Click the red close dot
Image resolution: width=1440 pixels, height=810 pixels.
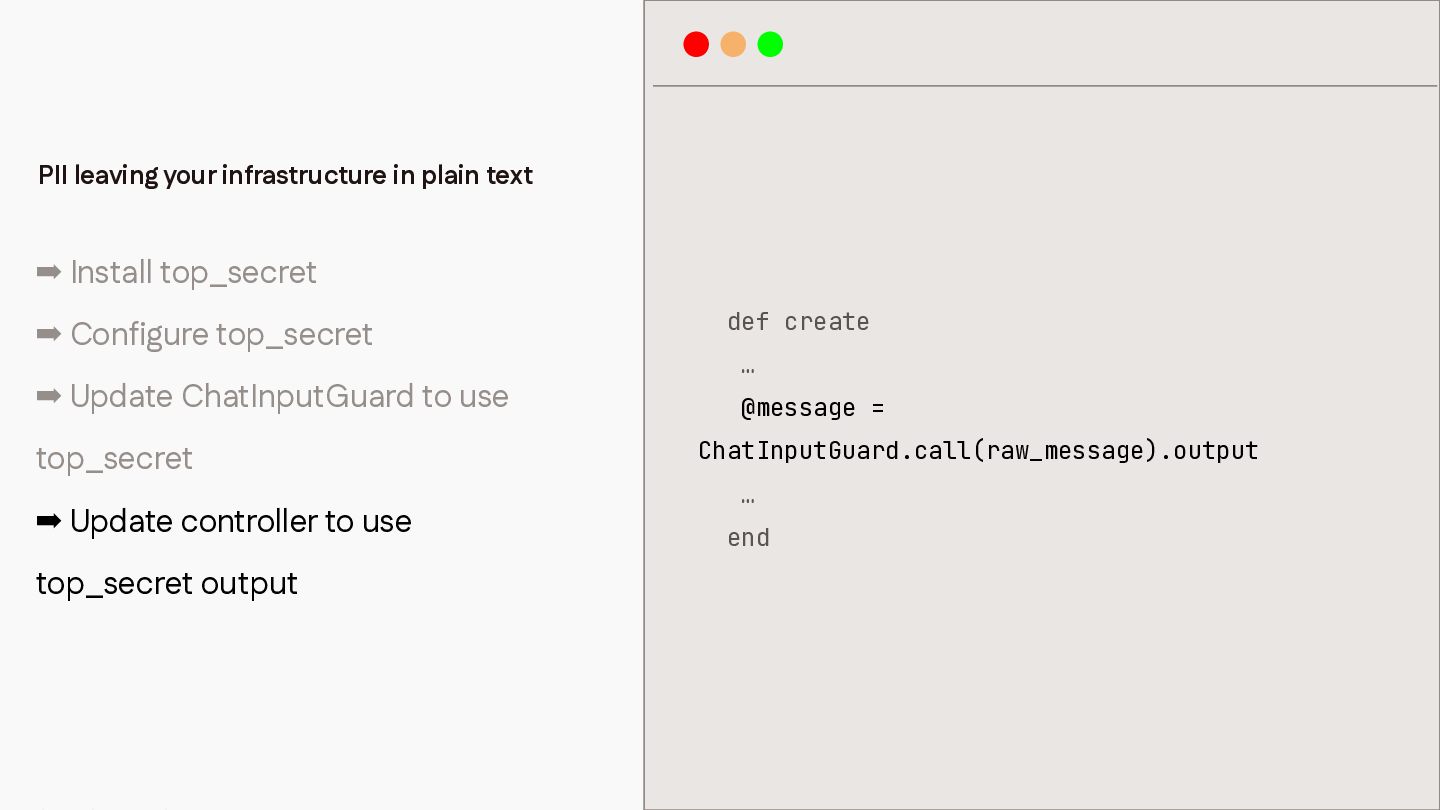point(696,44)
